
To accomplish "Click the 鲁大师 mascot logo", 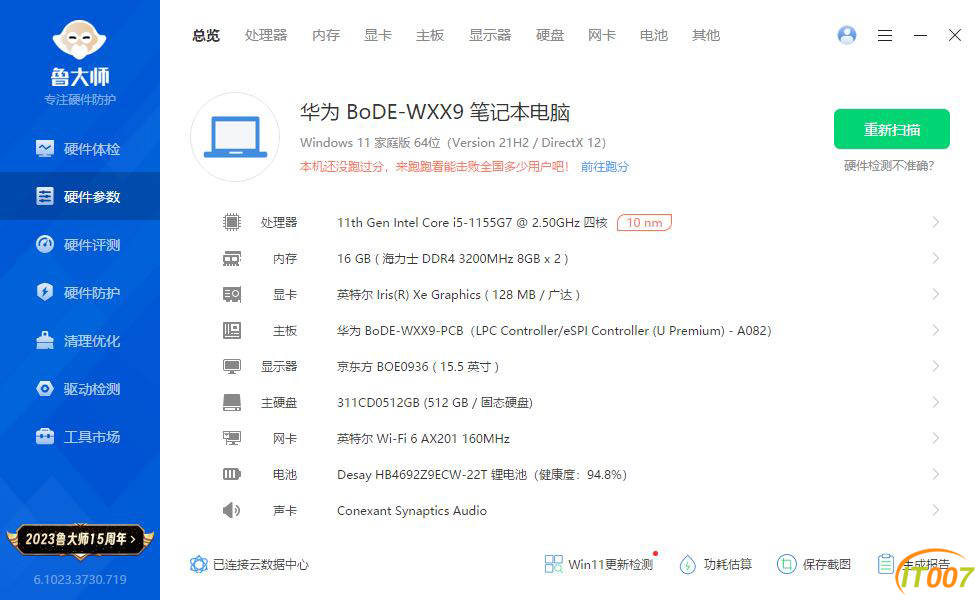I will click(79, 40).
